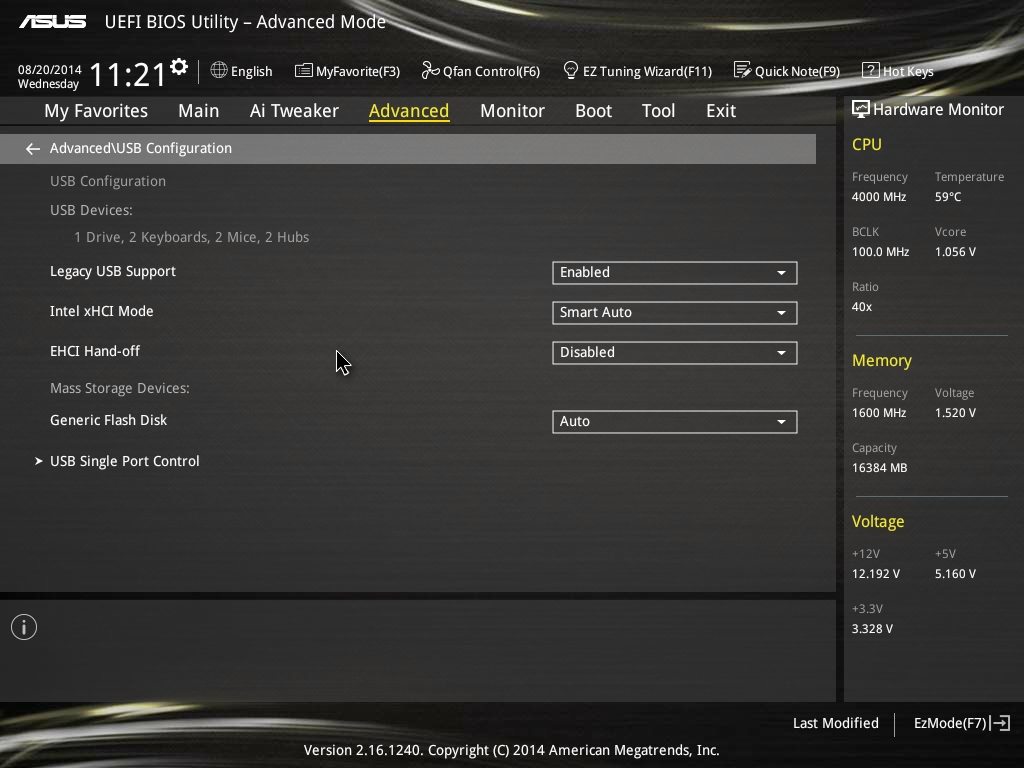The height and width of the screenshot is (768, 1024).
Task: Click the settings gear next to the clock
Action: [179, 66]
